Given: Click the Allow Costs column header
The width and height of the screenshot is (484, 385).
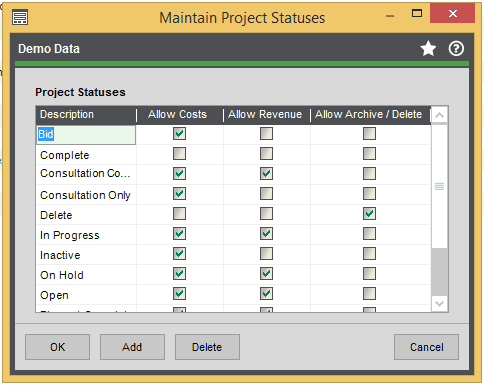Looking at the screenshot, I should (180, 115).
